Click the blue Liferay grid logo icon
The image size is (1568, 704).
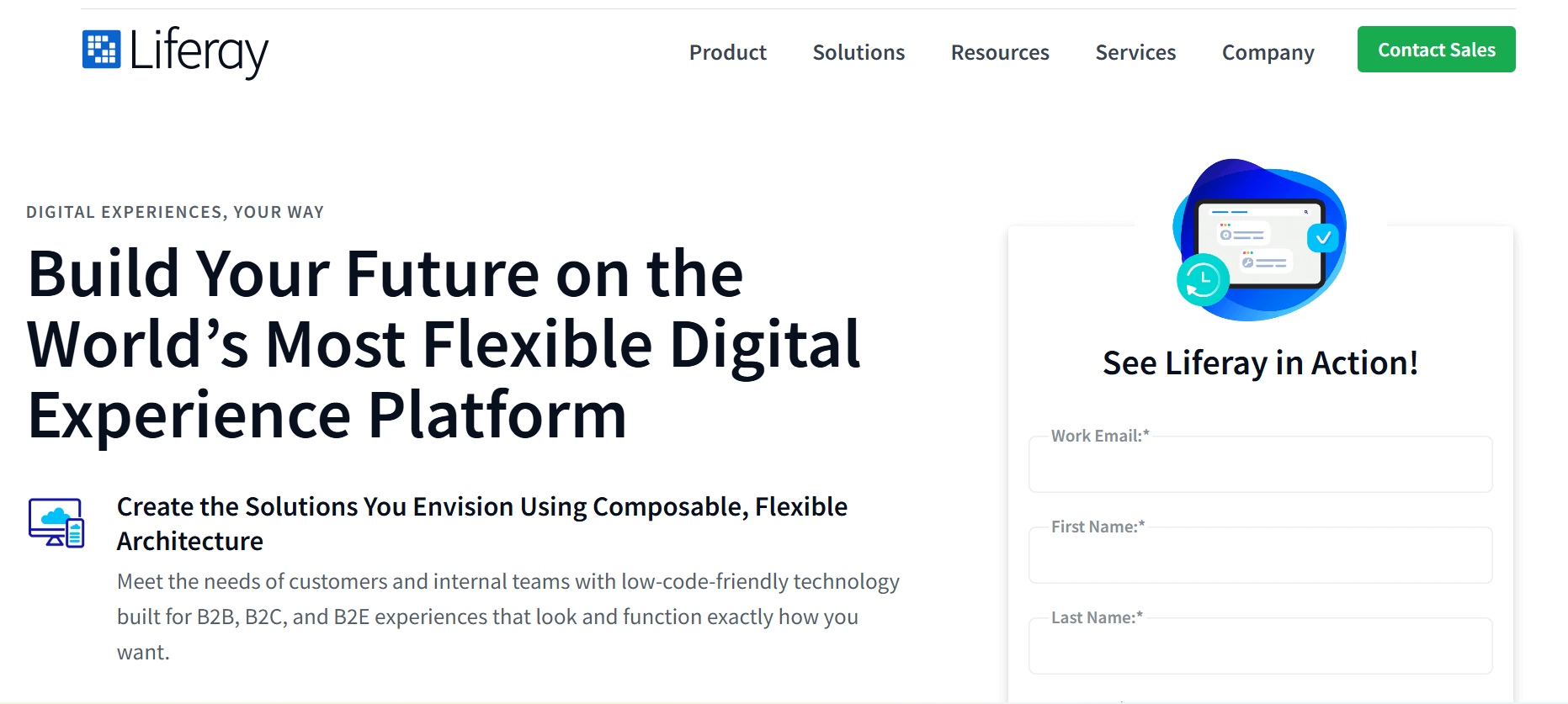(x=101, y=50)
